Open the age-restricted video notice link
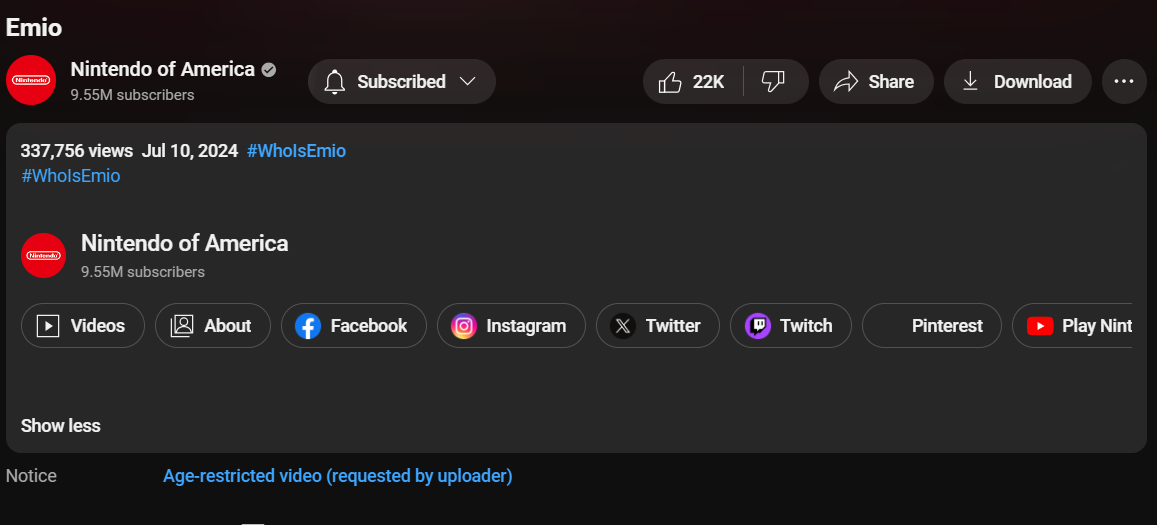1157x525 pixels. 337,476
